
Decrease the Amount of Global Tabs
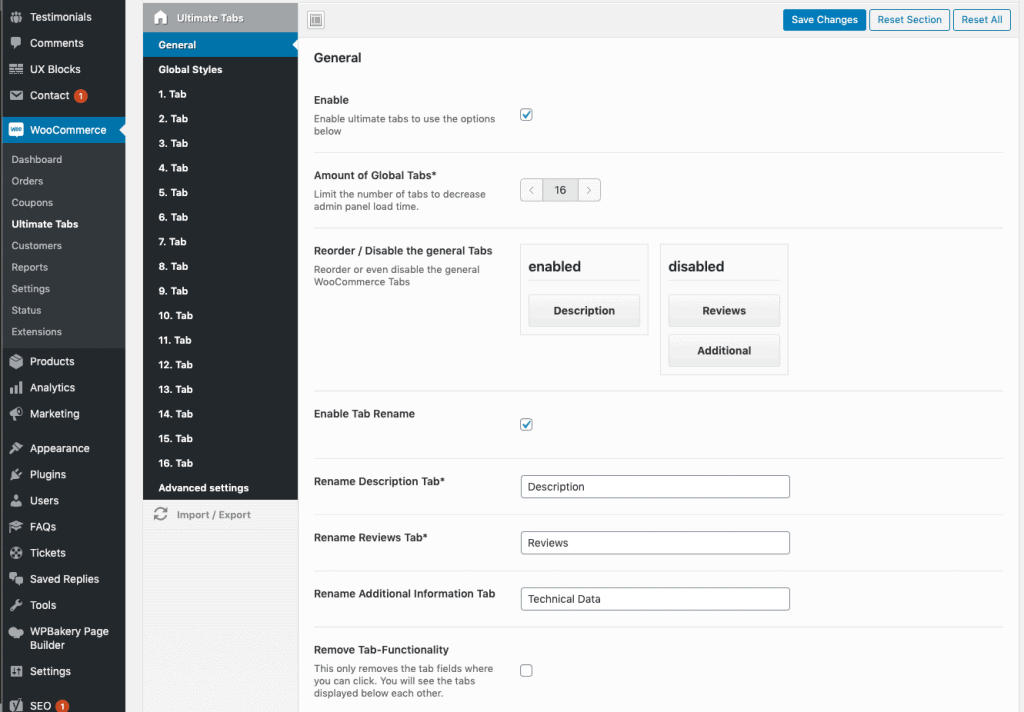coord(532,190)
